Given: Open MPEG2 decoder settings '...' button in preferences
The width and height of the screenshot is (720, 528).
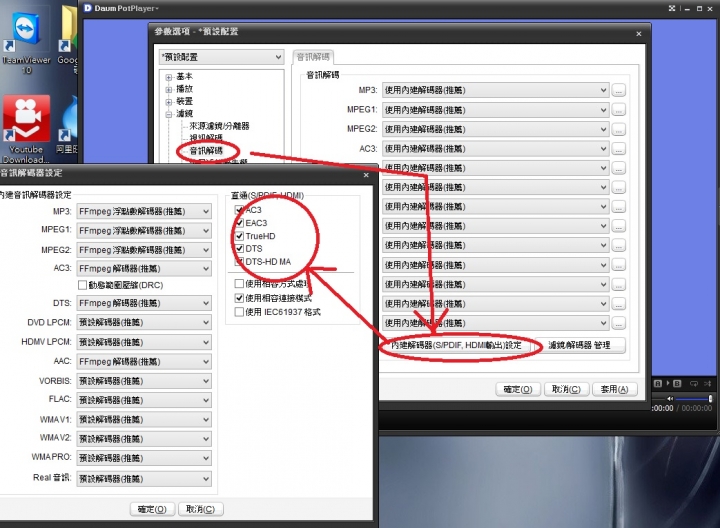Looking at the screenshot, I should (x=619, y=129).
